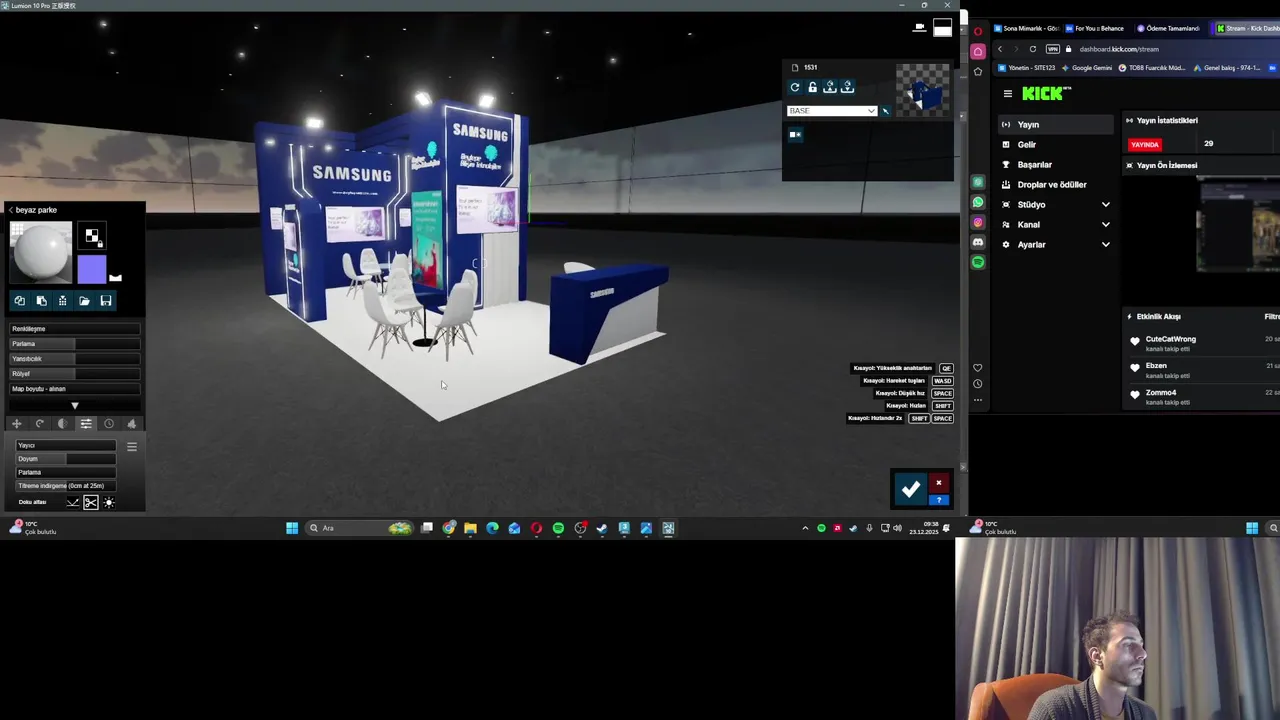The height and width of the screenshot is (720, 1280).
Task: Save material with floppy disk icon
Action: pyautogui.click(x=106, y=300)
